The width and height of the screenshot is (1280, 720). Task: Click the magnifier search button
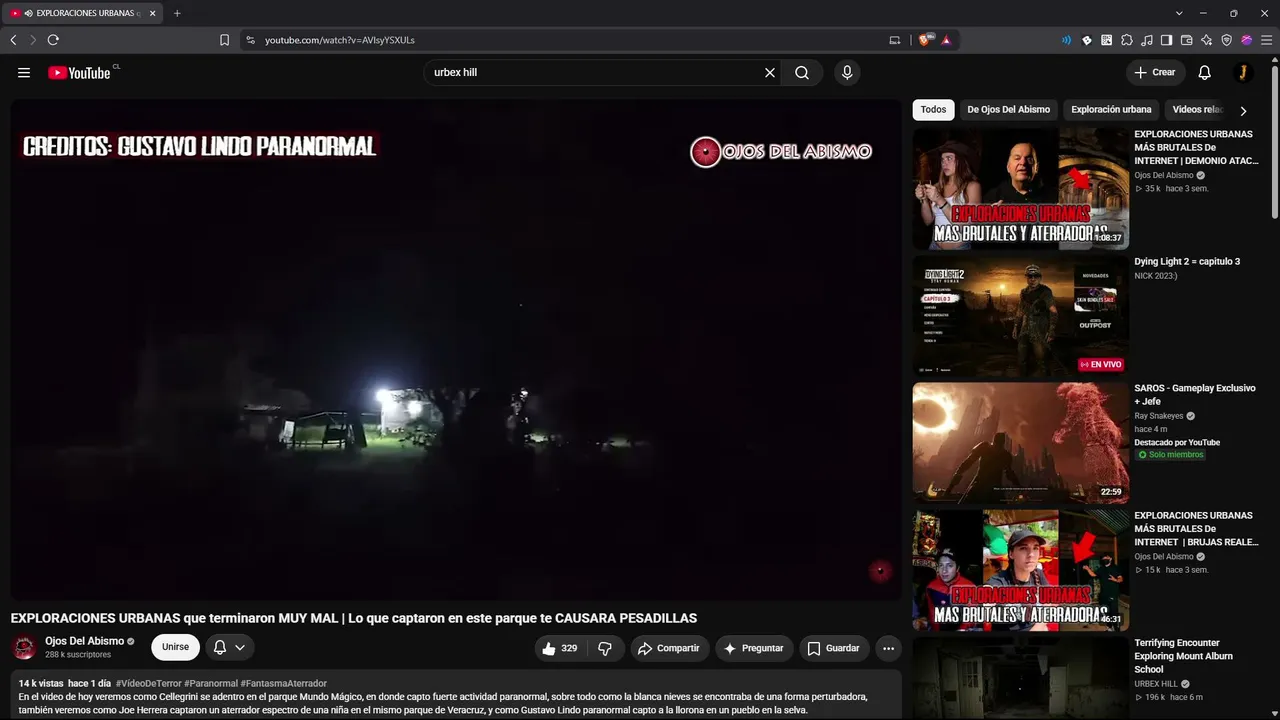point(802,73)
